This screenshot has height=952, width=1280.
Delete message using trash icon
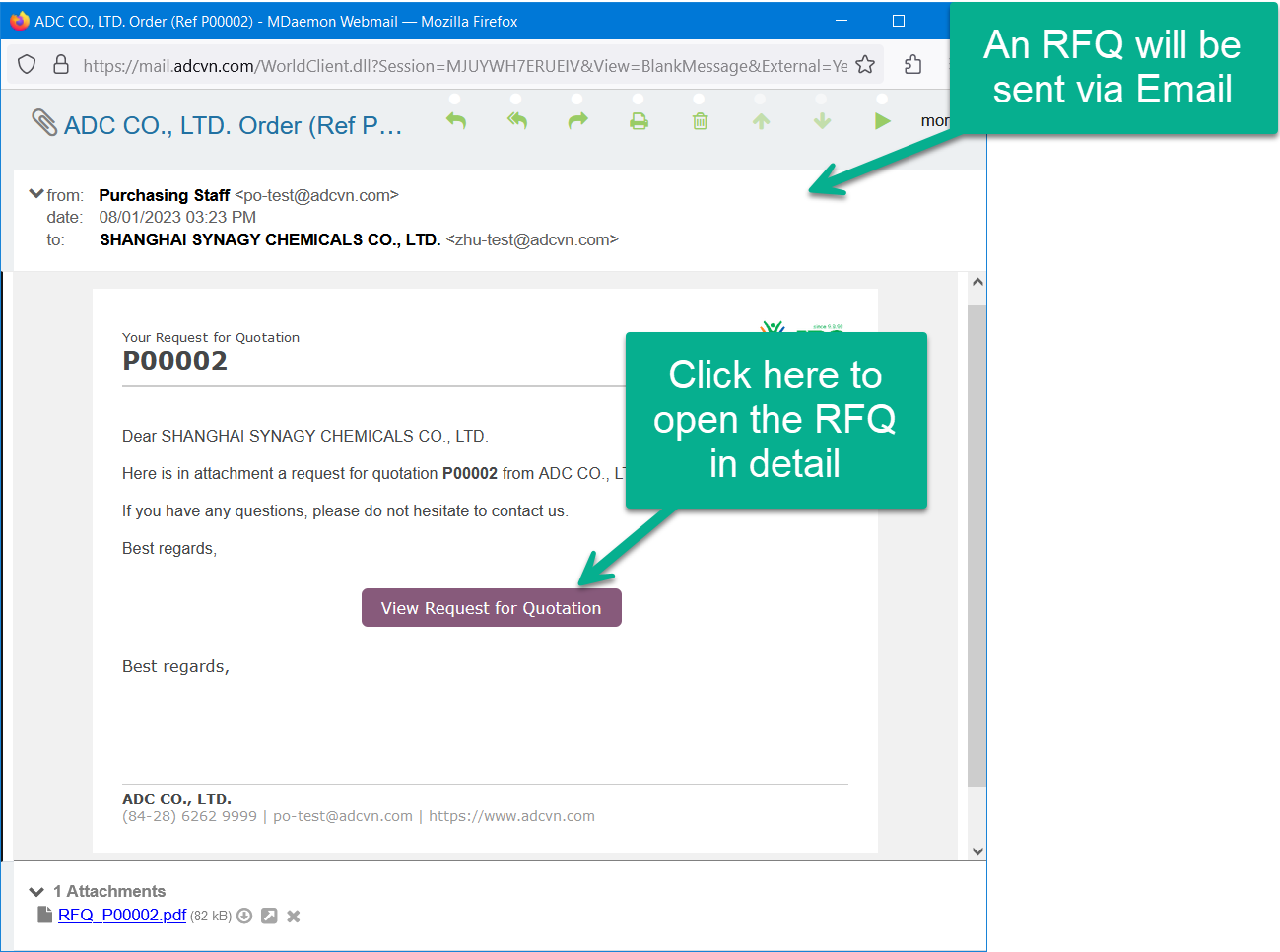click(x=700, y=121)
